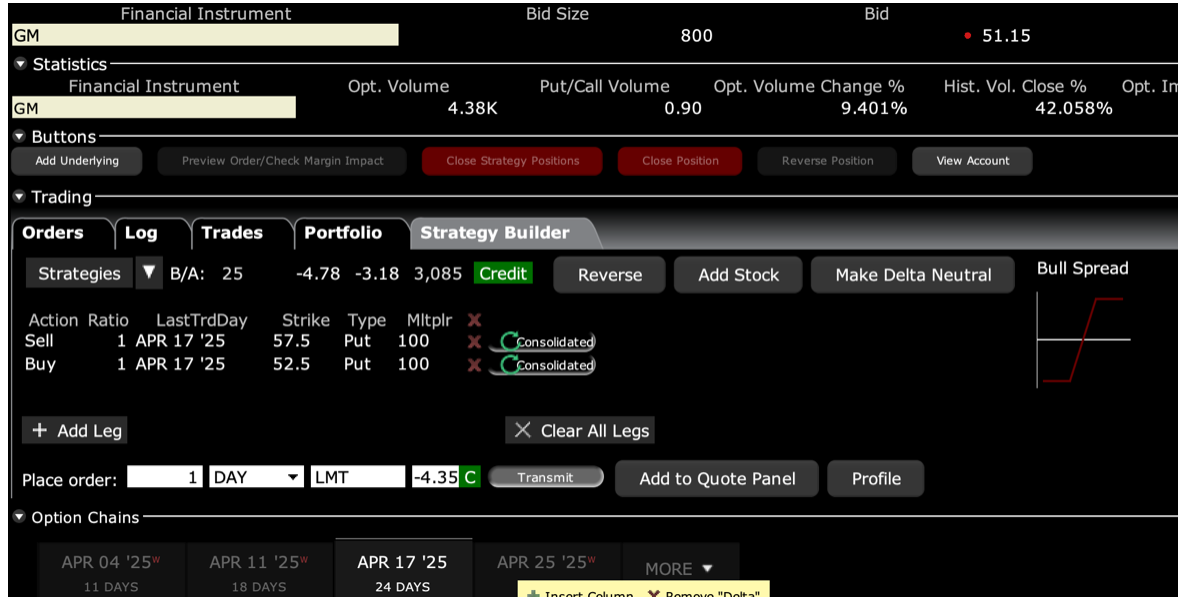Switch to the Portfolio tab

point(343,233)
